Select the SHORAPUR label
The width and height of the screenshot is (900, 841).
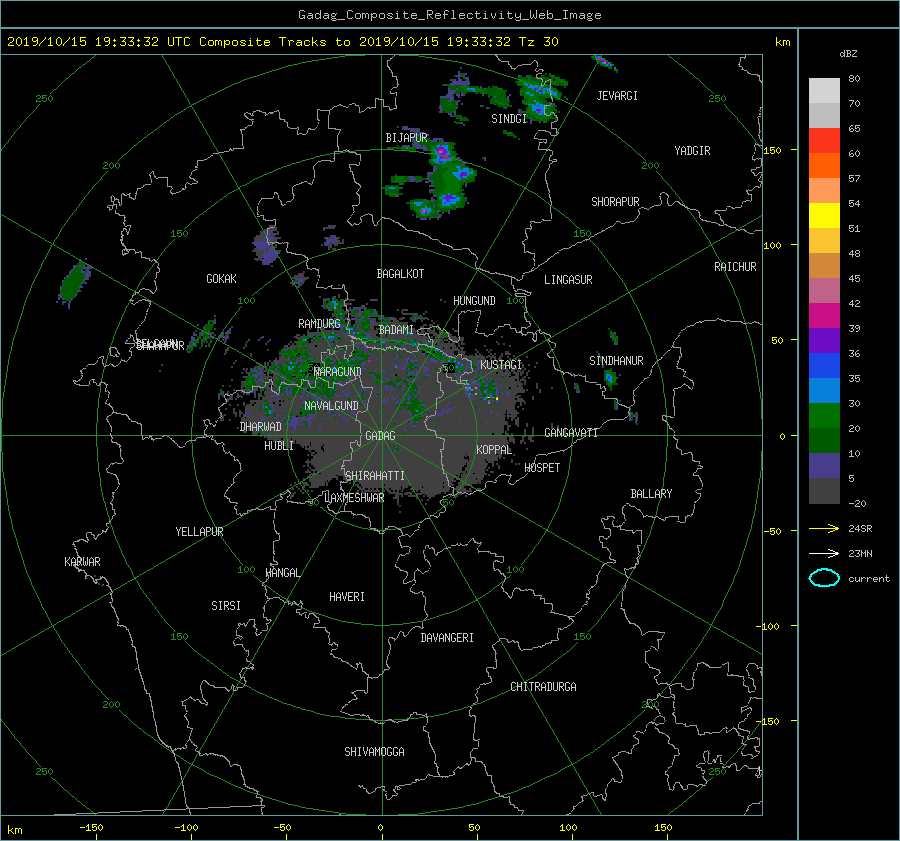(x=615, y=202)
